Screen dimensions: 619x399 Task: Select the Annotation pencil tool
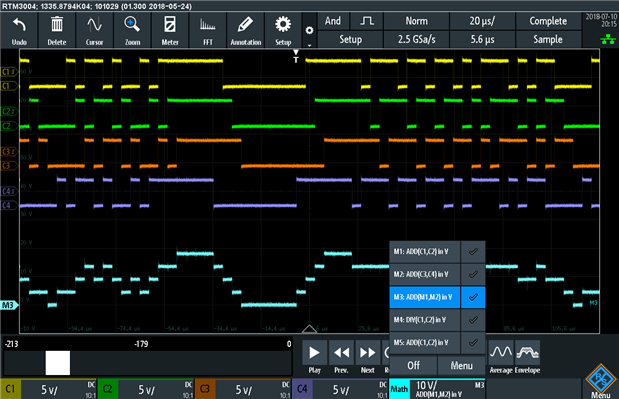[x=246, y=30]
